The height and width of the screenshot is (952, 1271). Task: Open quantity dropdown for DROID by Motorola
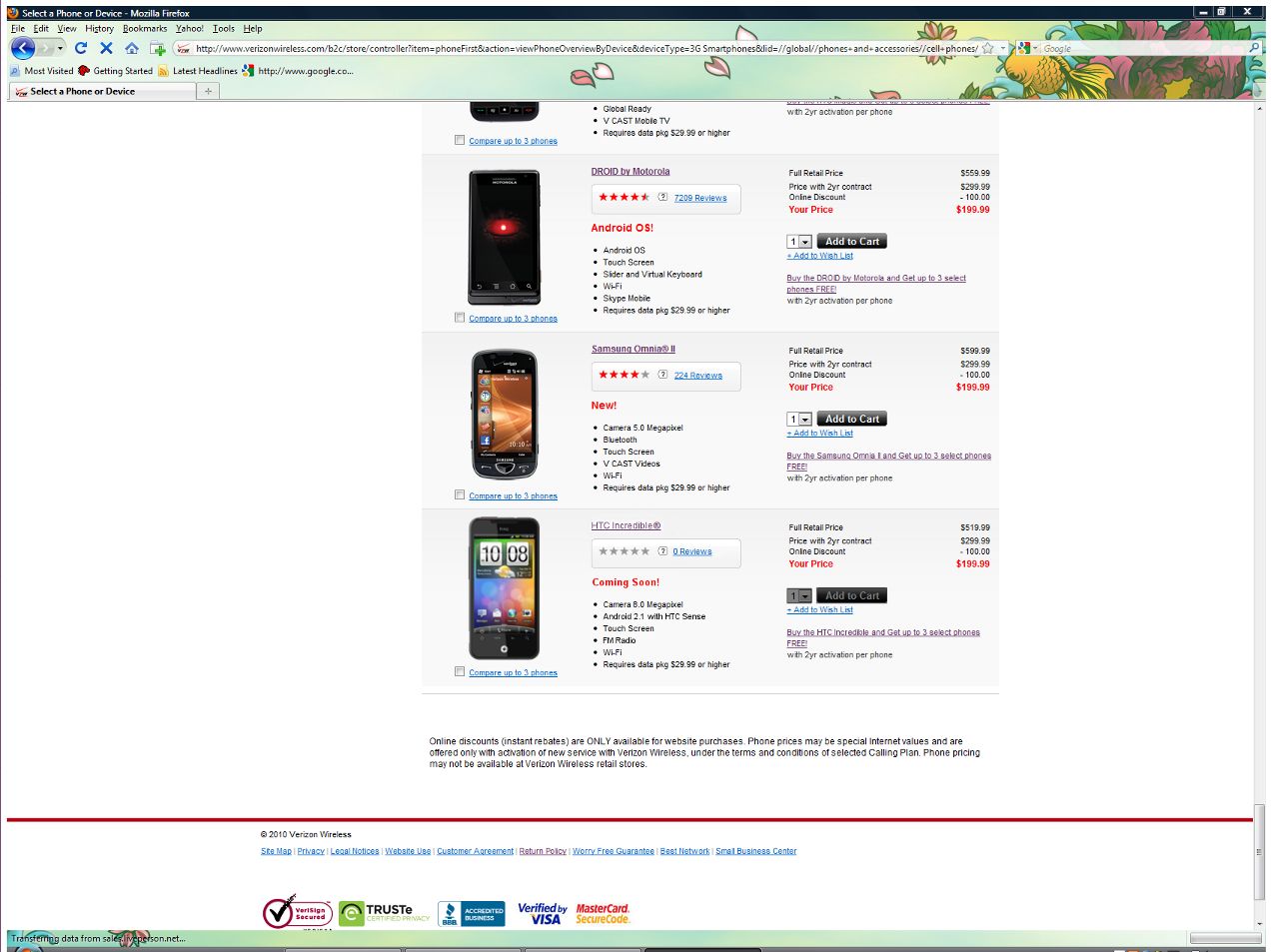click(799, 242)
